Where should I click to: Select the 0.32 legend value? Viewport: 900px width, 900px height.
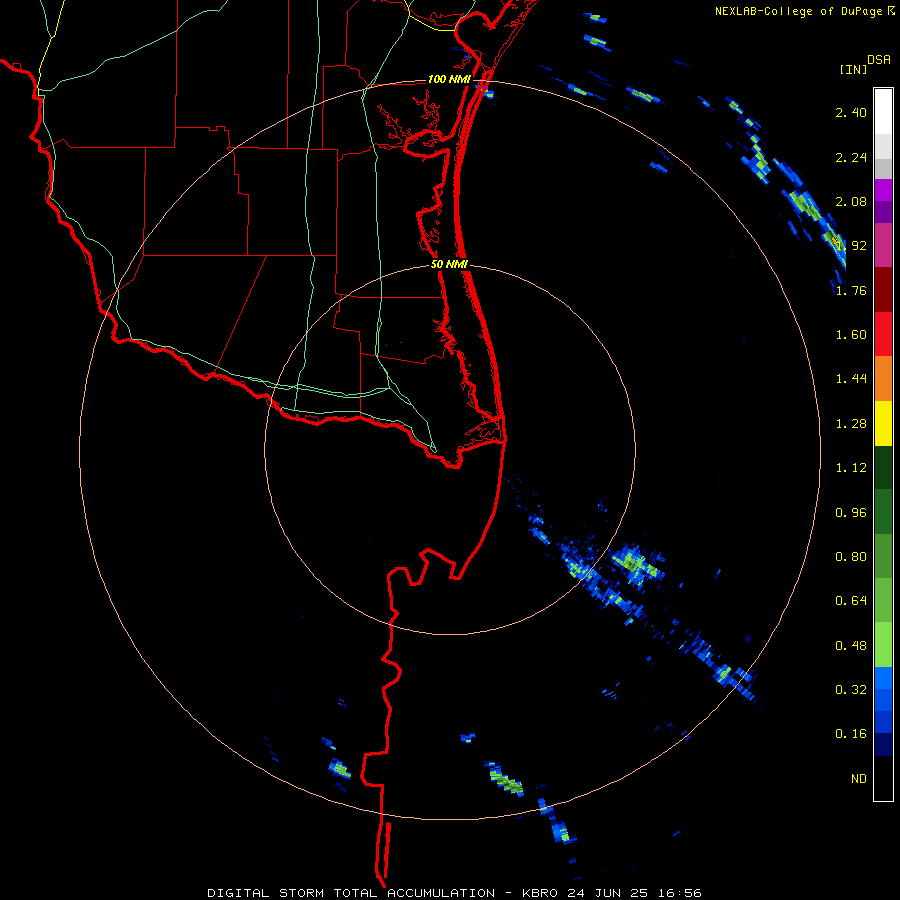point(851,690)
